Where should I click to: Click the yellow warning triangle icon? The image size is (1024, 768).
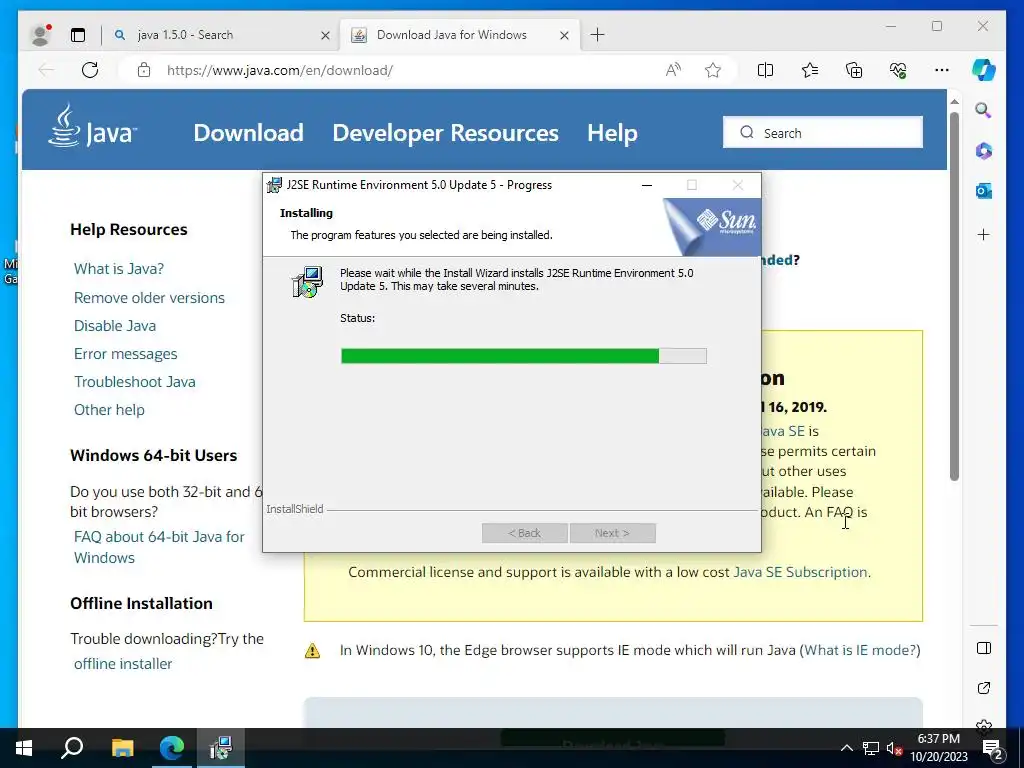point(313,650)
